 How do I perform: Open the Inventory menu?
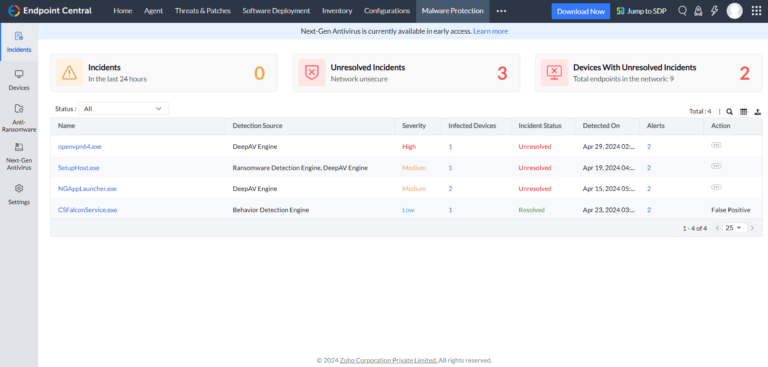(337, 11)
